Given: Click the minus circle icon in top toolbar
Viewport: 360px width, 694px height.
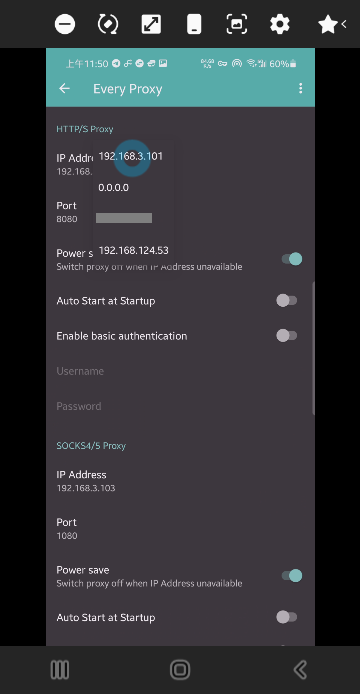Looking at the screenshot, I should pyautogui.click(x=65, y=24).
